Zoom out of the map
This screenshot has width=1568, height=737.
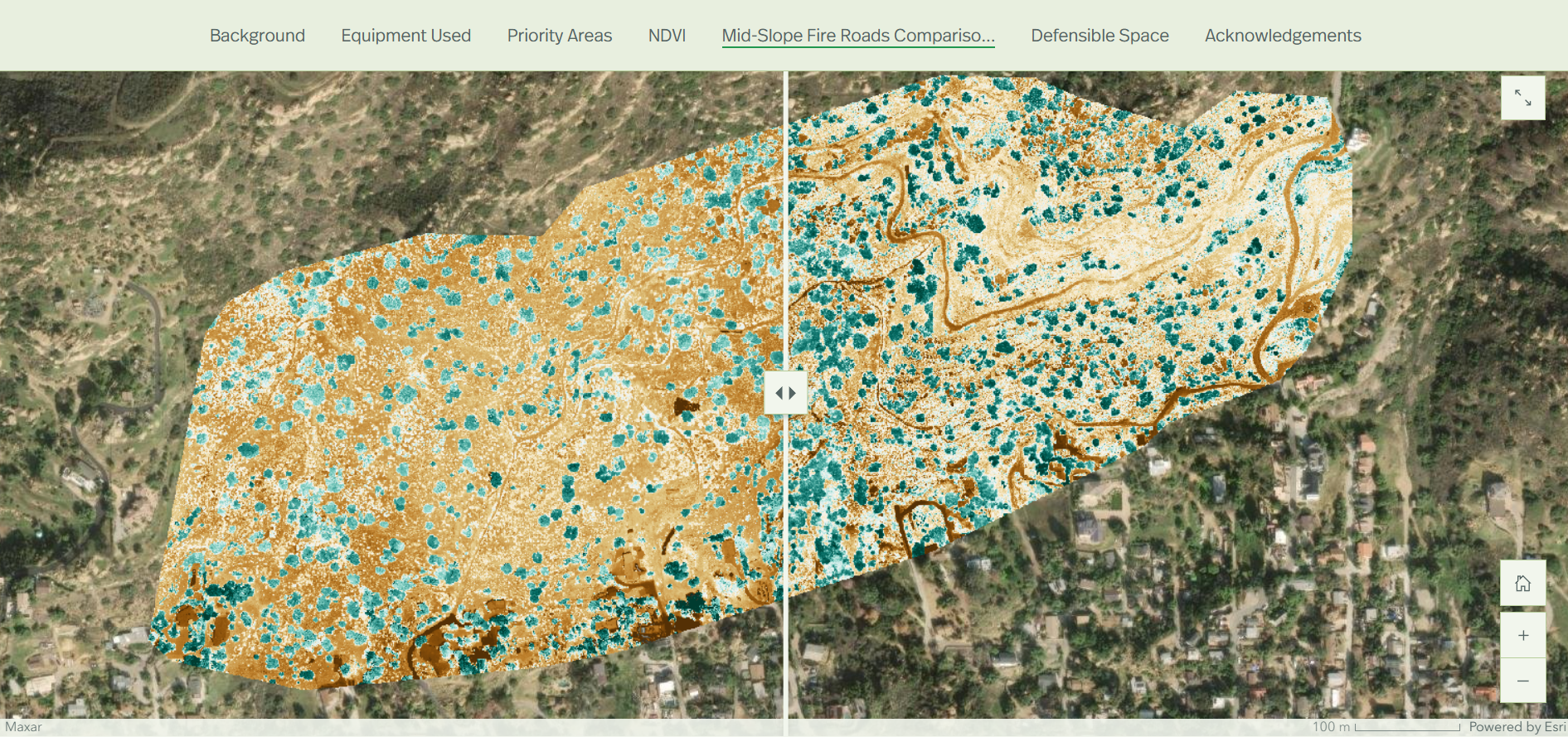[x=1522, y=681]
